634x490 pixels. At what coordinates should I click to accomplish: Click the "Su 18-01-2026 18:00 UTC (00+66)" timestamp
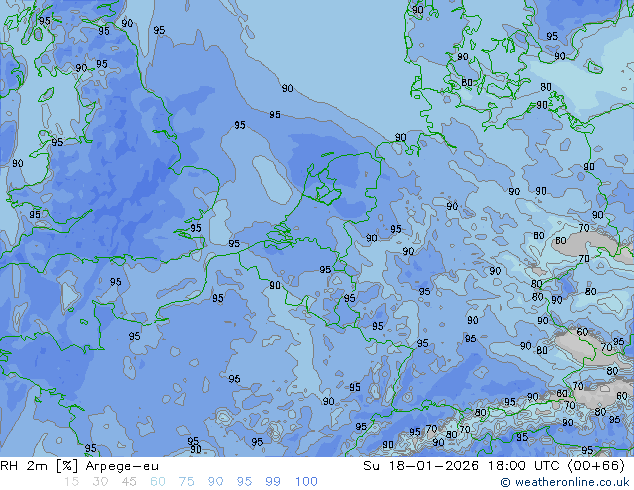point(494,466)
